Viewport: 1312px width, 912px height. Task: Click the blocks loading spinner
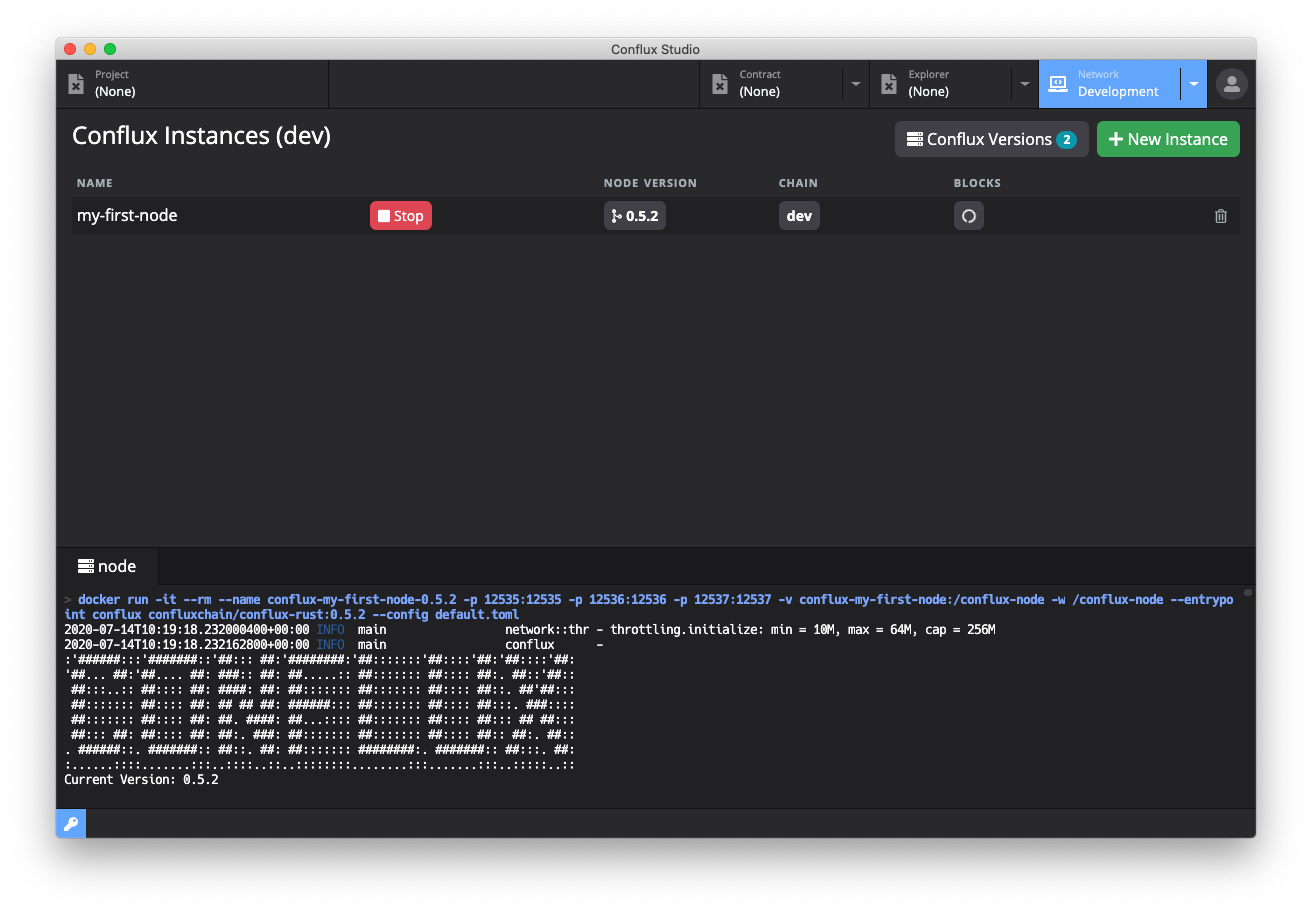click(969, 216)
